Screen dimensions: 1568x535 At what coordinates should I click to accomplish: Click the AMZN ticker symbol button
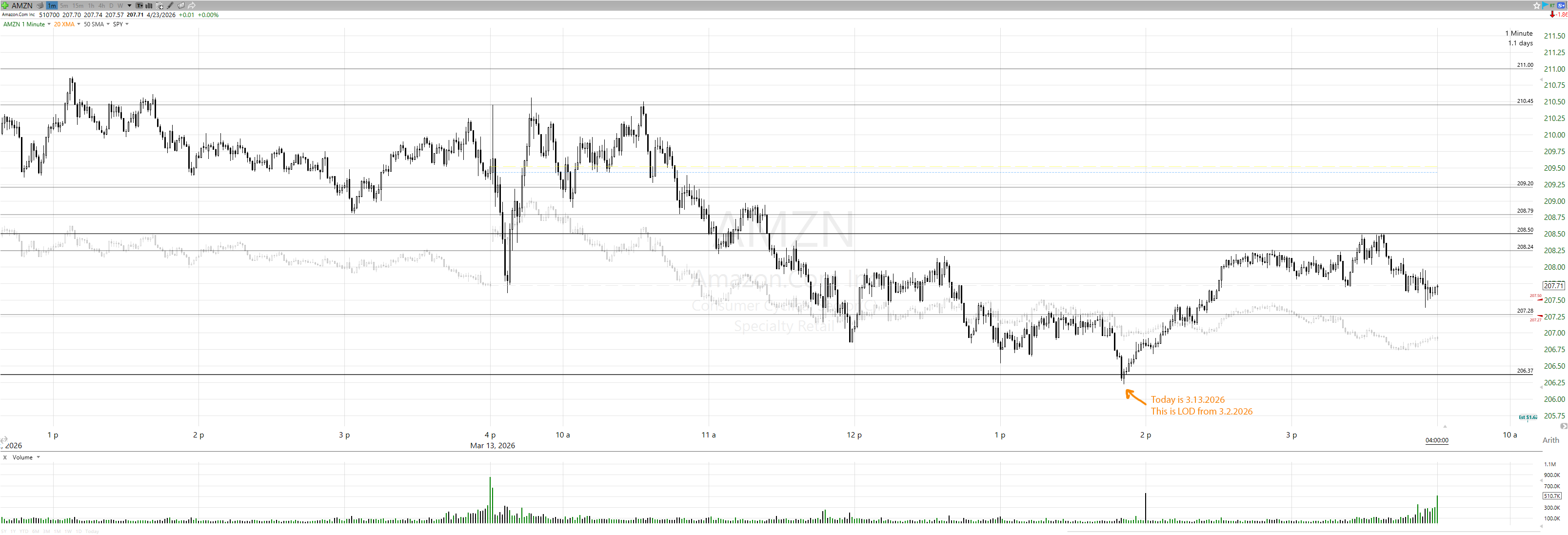tap(22, 5)
